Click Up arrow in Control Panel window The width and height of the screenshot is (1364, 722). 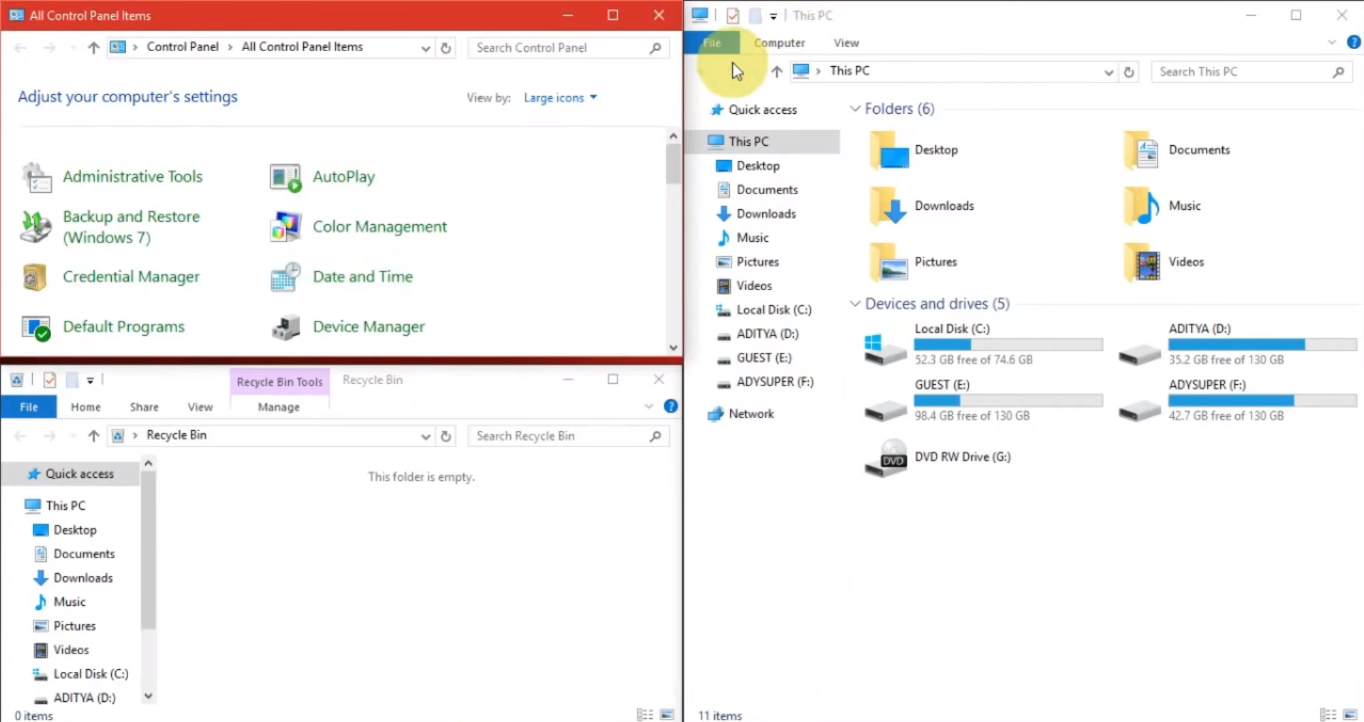(x=93, y=48)
